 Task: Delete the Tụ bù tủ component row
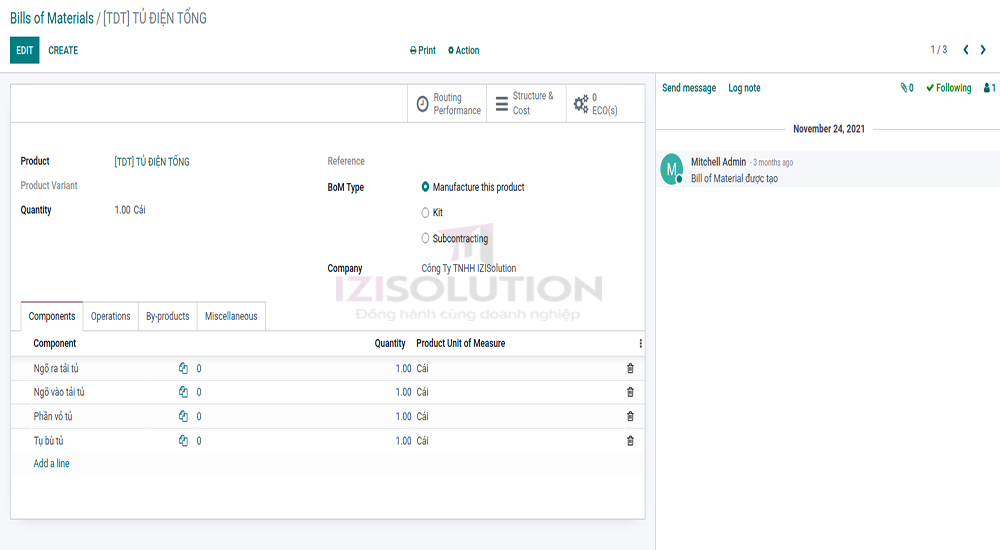tap(630, 441)
